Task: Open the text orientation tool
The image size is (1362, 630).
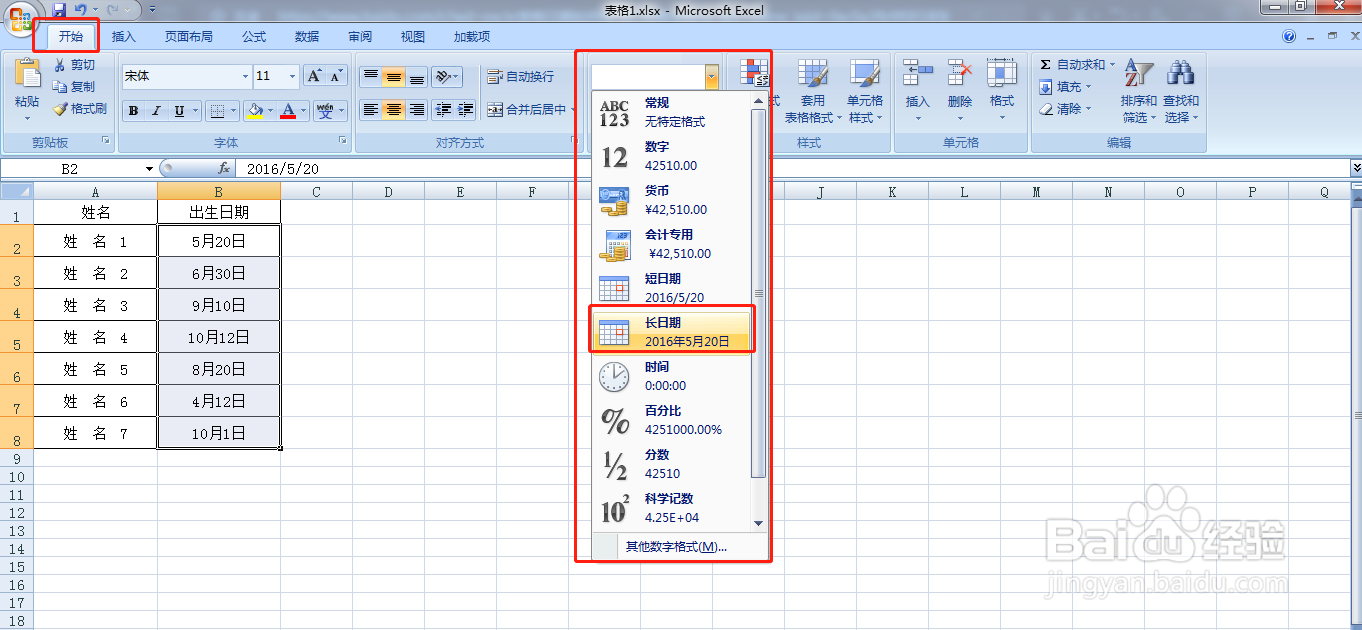Action: click(x=446, y=76)
